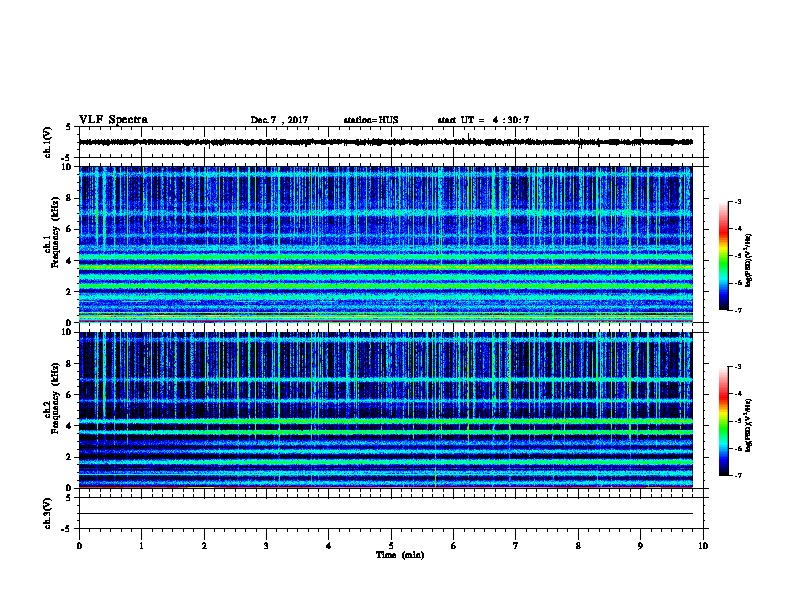Click the ch.1 voltage waveform trace
The width and height of the screenshot is (792, 612).
click(386, 142)
